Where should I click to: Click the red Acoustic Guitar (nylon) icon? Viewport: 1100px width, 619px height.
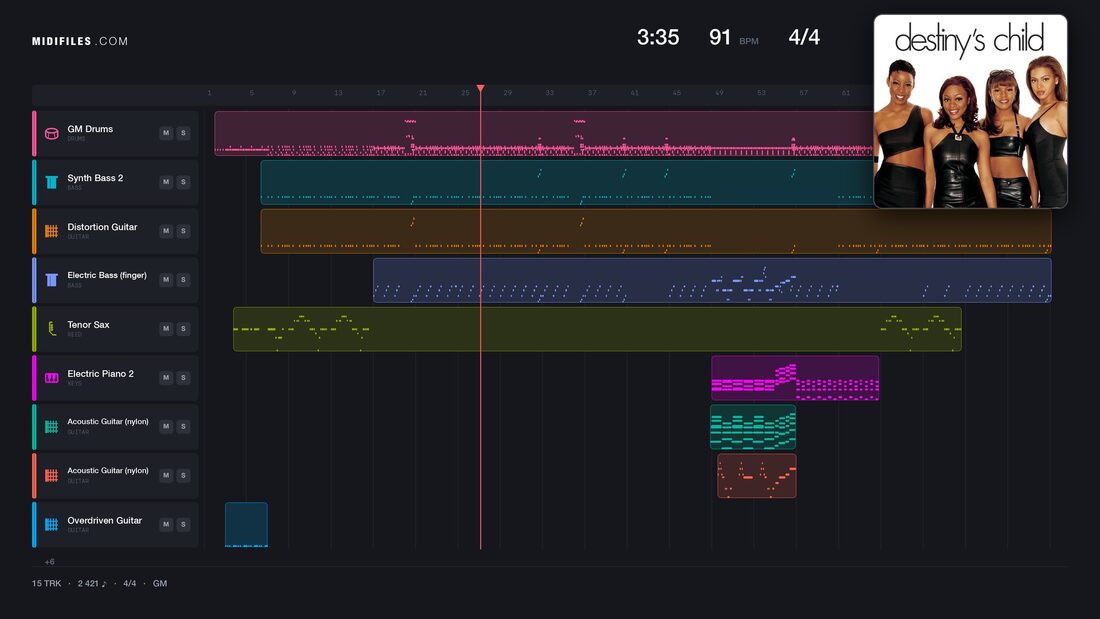pyautogui.click(x=51, y=475)
